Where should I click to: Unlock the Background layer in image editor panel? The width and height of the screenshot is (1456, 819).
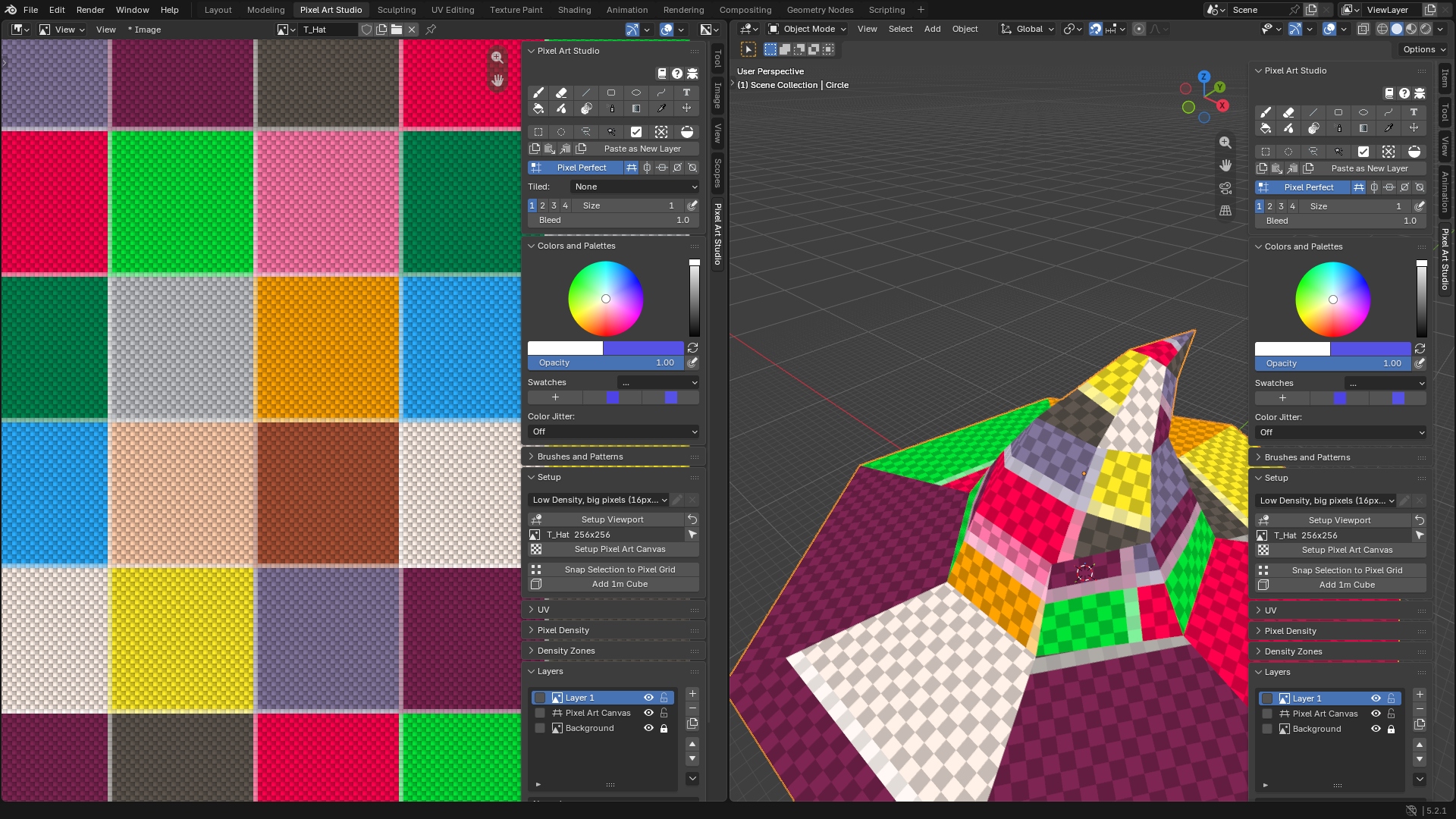(x=664, y=728)
